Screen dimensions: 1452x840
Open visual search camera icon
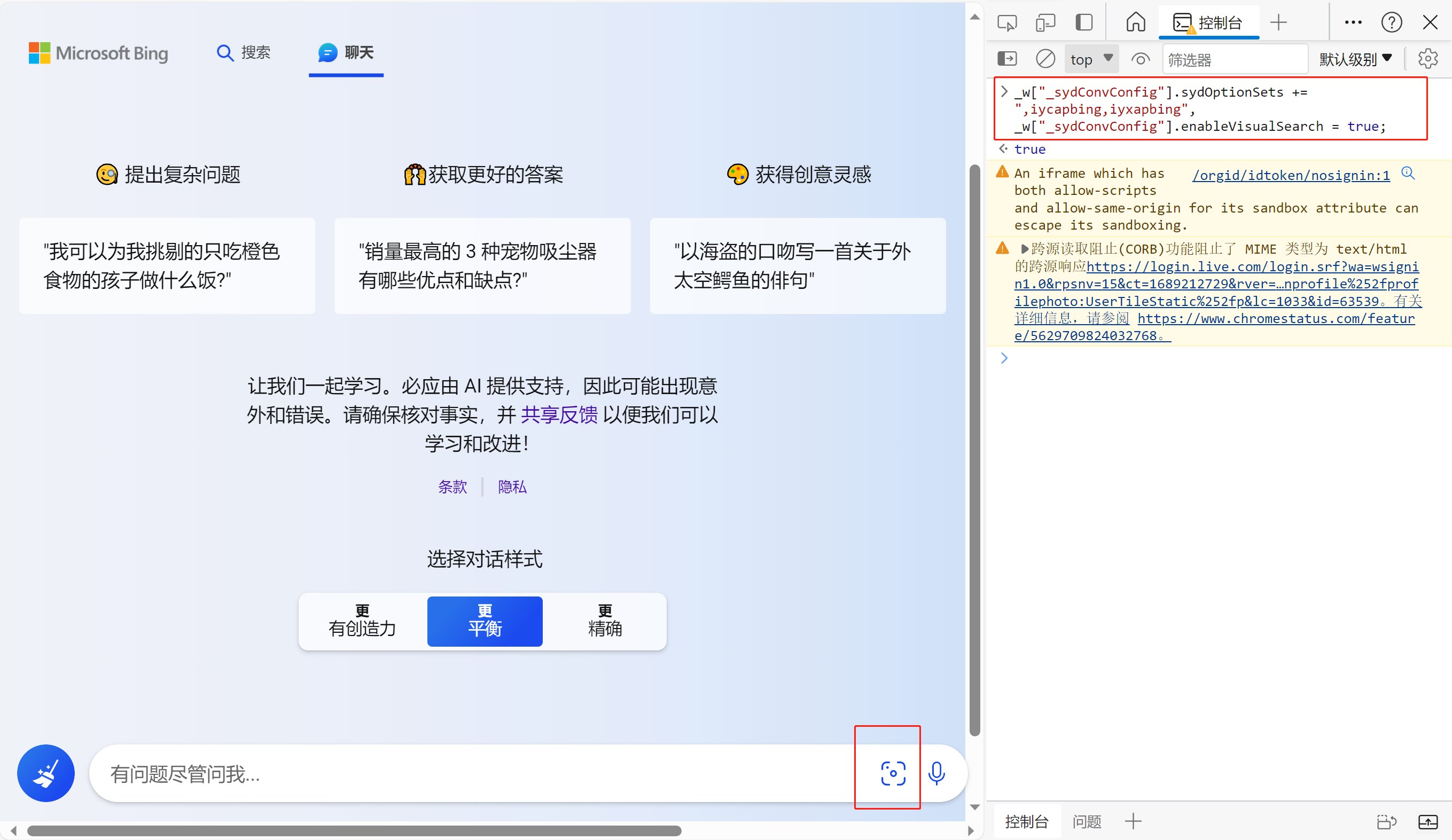click(893, 773)
